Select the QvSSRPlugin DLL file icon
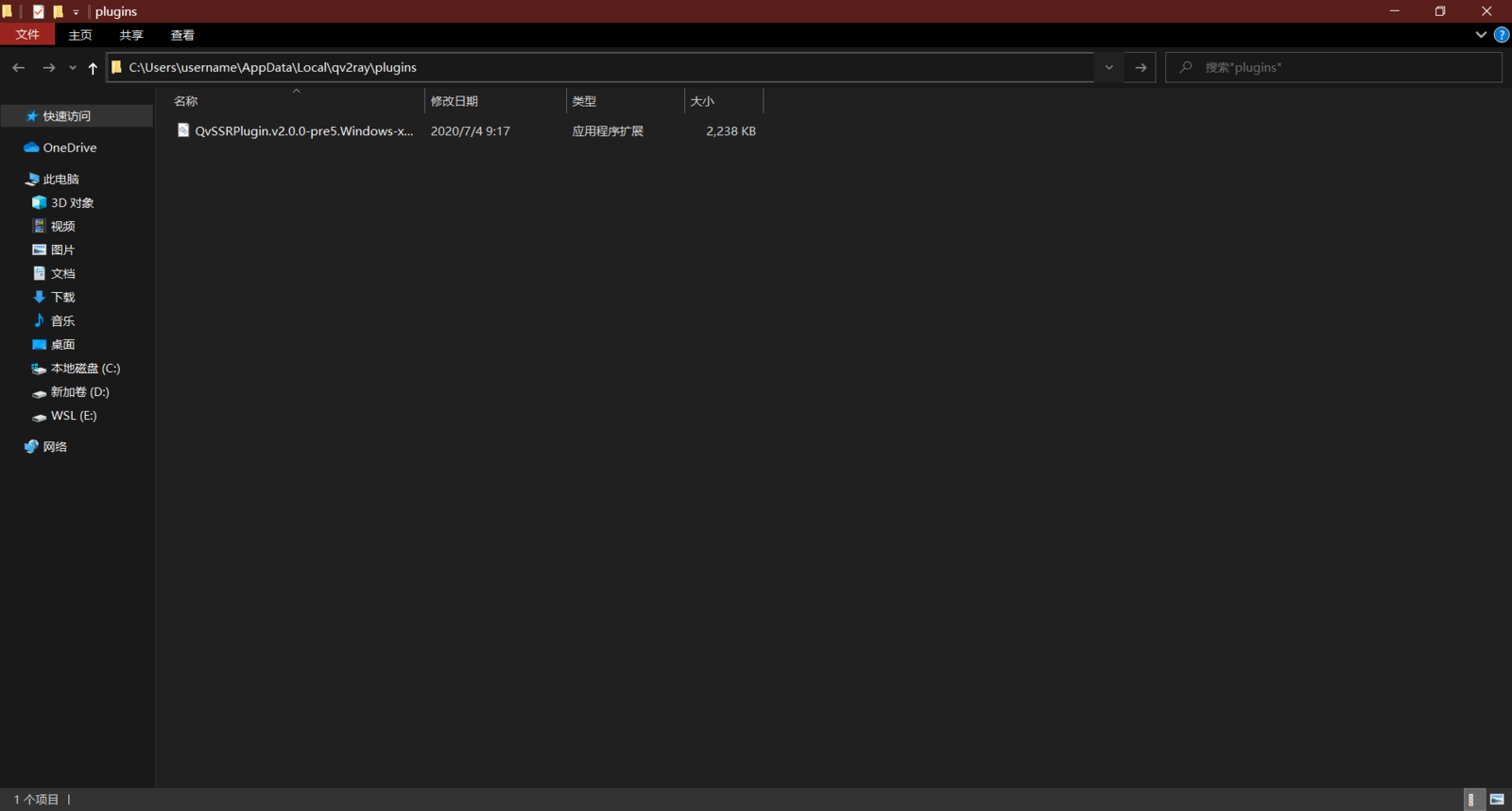 click(x=183, y=130)
